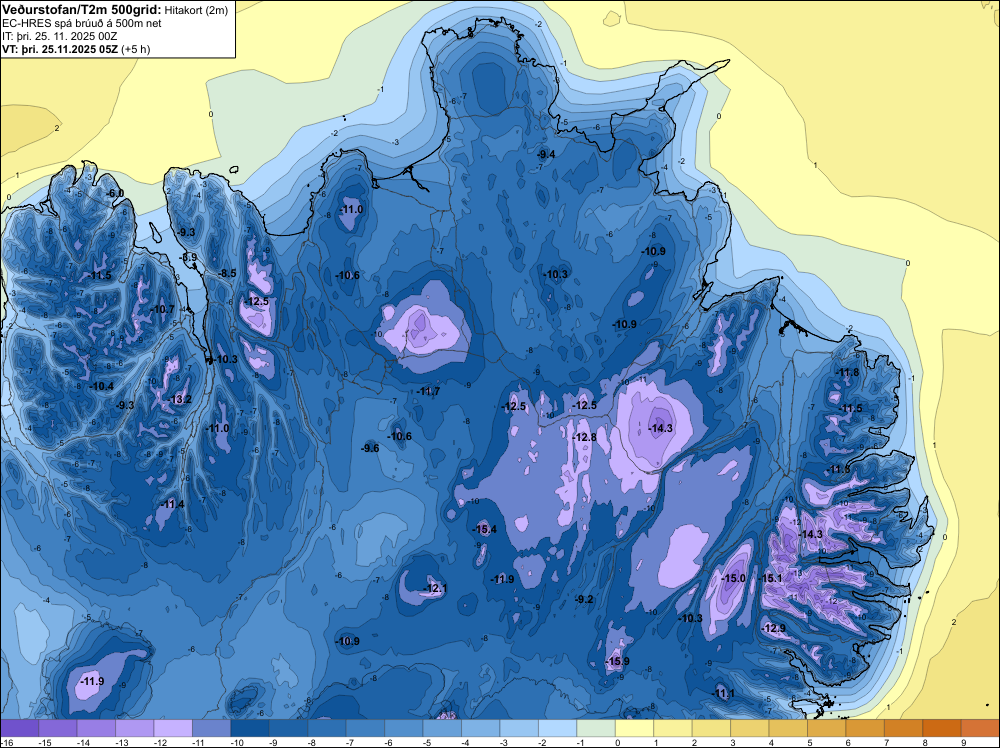The image size is (1000, 748).
Task: Click the -8.9 temperature label
Action: [189, 258]
